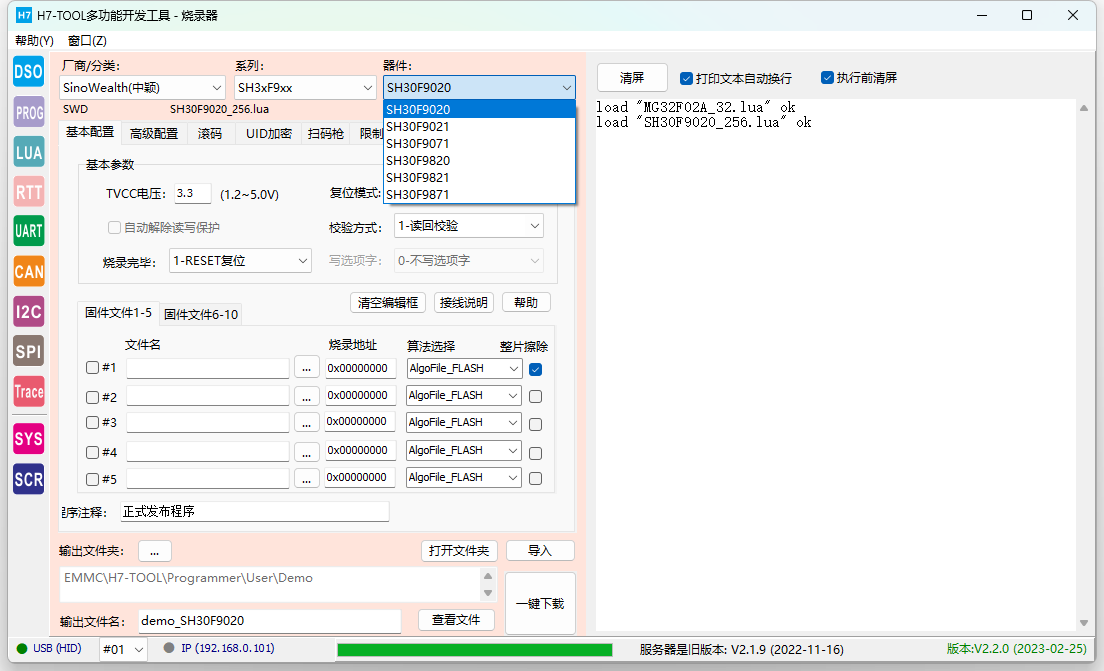Select the PROG programmer sidebar icon
This screenshot has width=1104, height=671.
tap(29, 112)
